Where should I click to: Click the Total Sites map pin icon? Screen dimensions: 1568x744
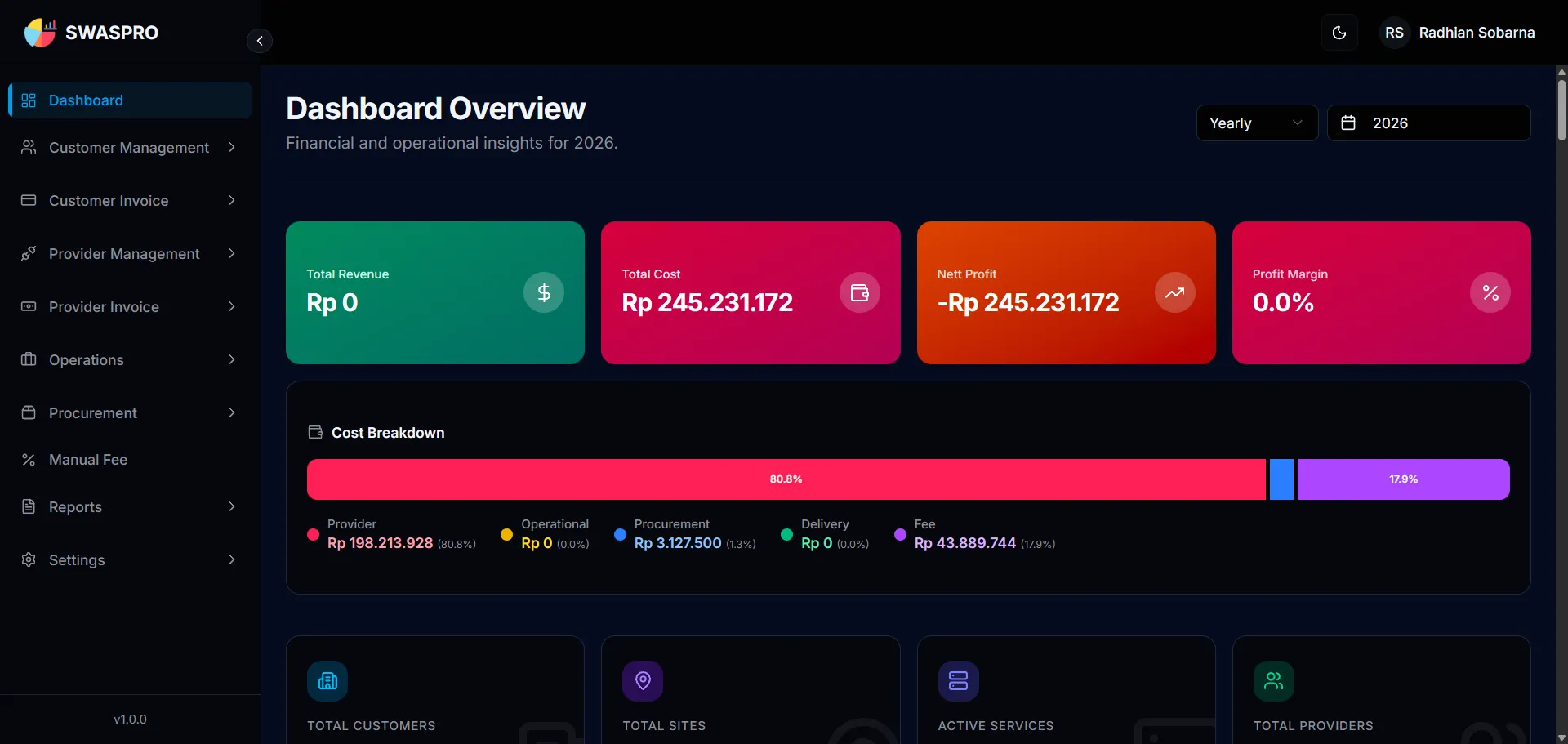pos(643,681)
